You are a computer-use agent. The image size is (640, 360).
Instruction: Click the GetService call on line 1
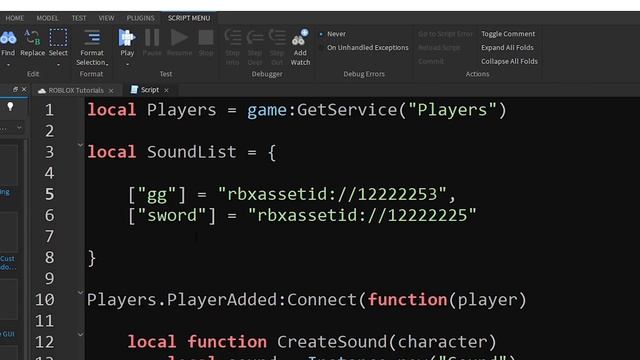coord(347,110)
